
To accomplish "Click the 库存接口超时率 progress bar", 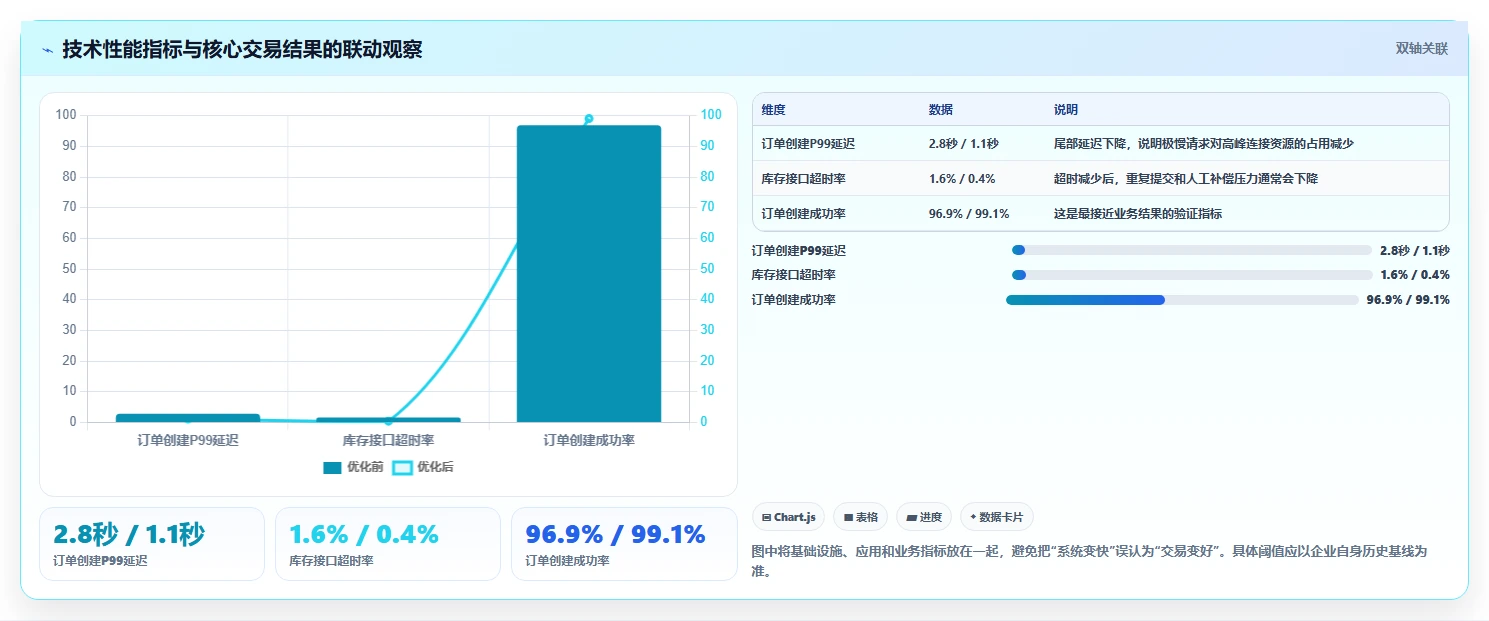I will point(1192,275).
